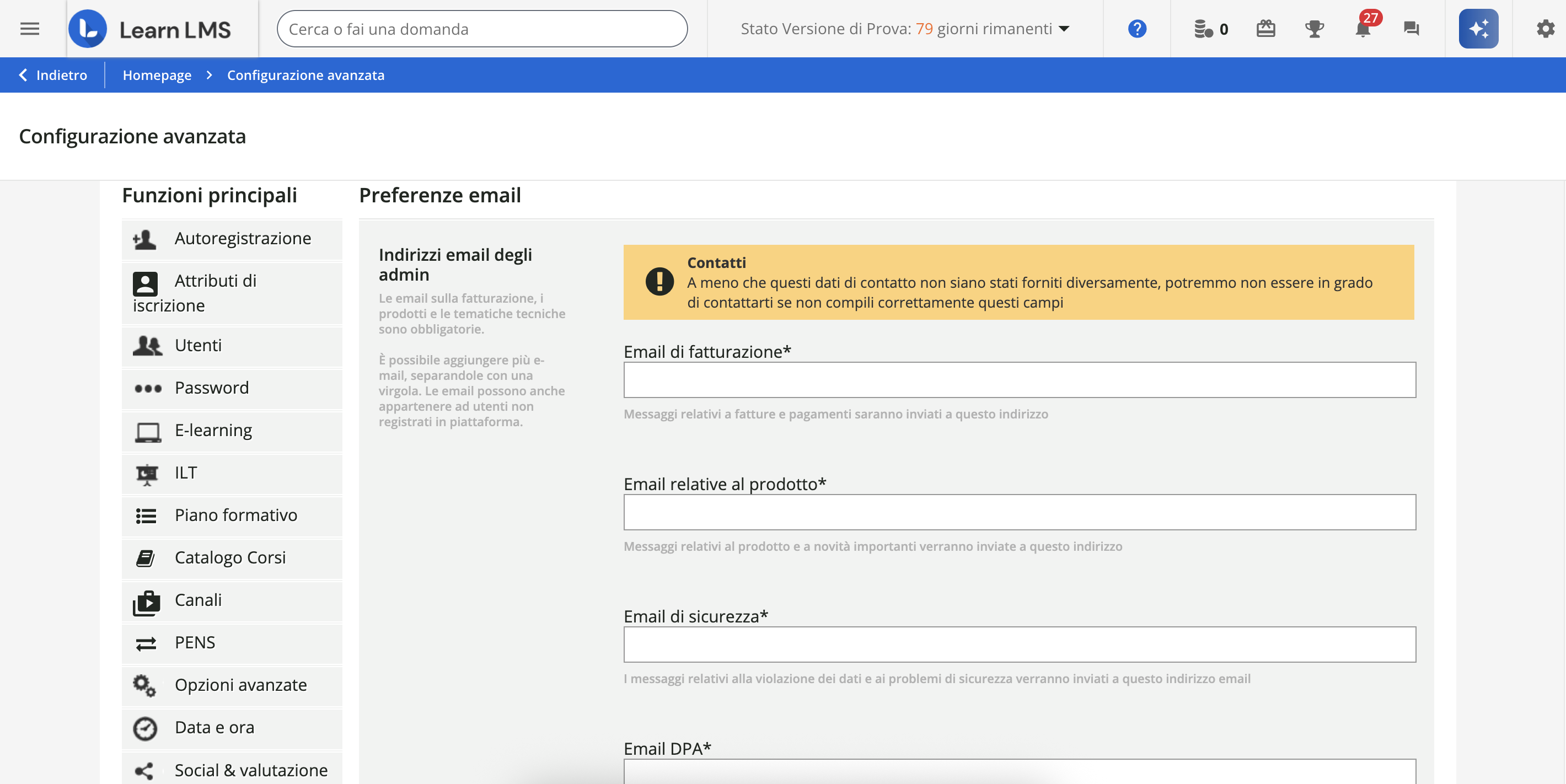Click the coins balance icon
1566x784 pixels.
tap(1204, 29)
